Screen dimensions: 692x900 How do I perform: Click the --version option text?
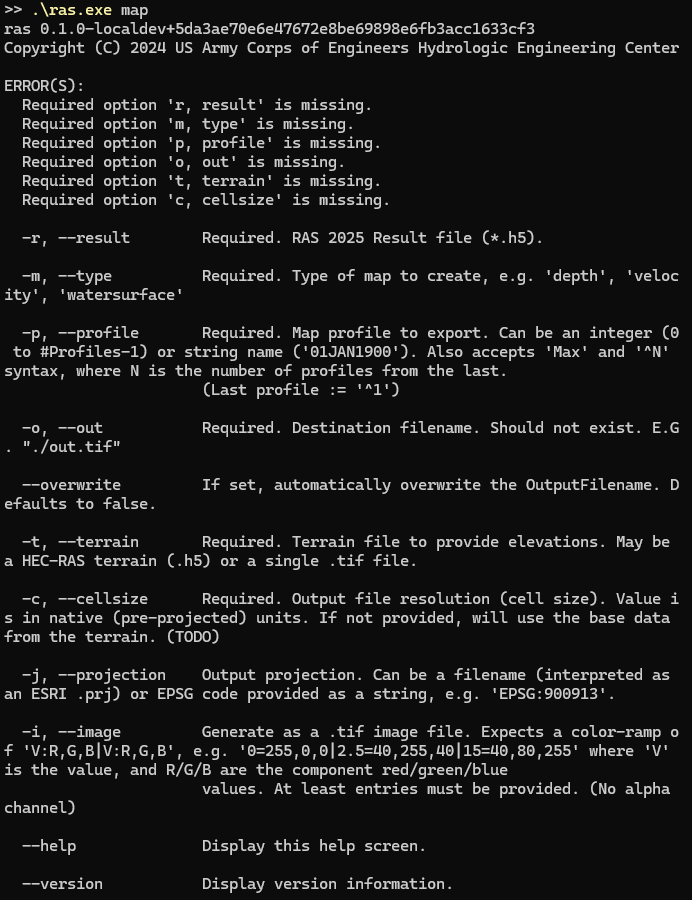point(62,883)
